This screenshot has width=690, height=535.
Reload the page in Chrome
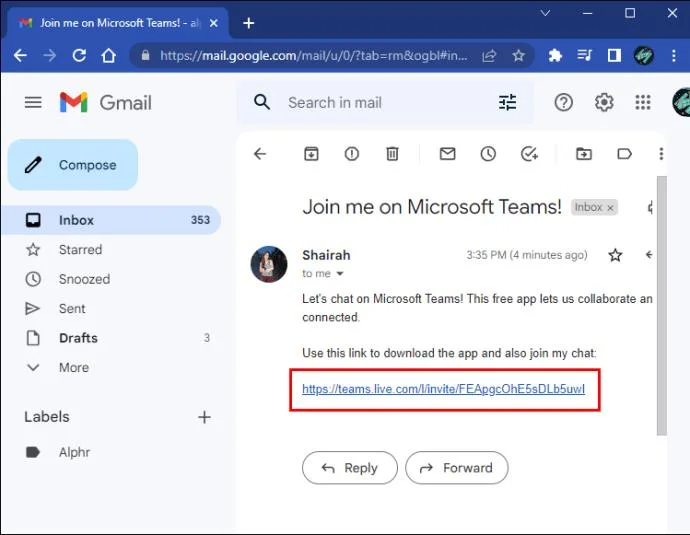[79, 55]
